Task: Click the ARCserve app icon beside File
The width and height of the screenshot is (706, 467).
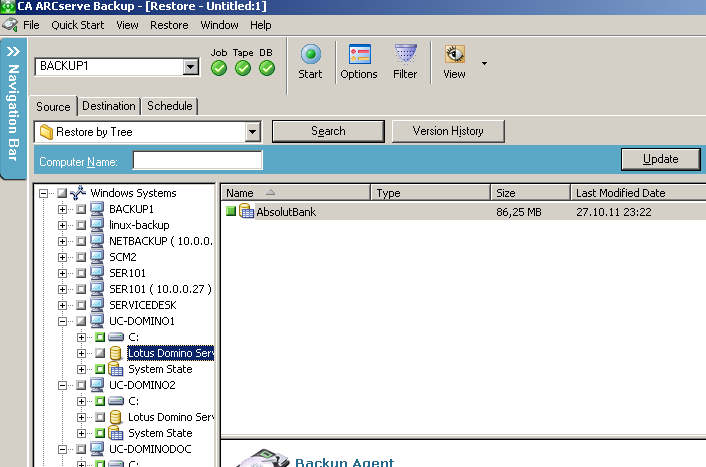Action: coord(10,25)
